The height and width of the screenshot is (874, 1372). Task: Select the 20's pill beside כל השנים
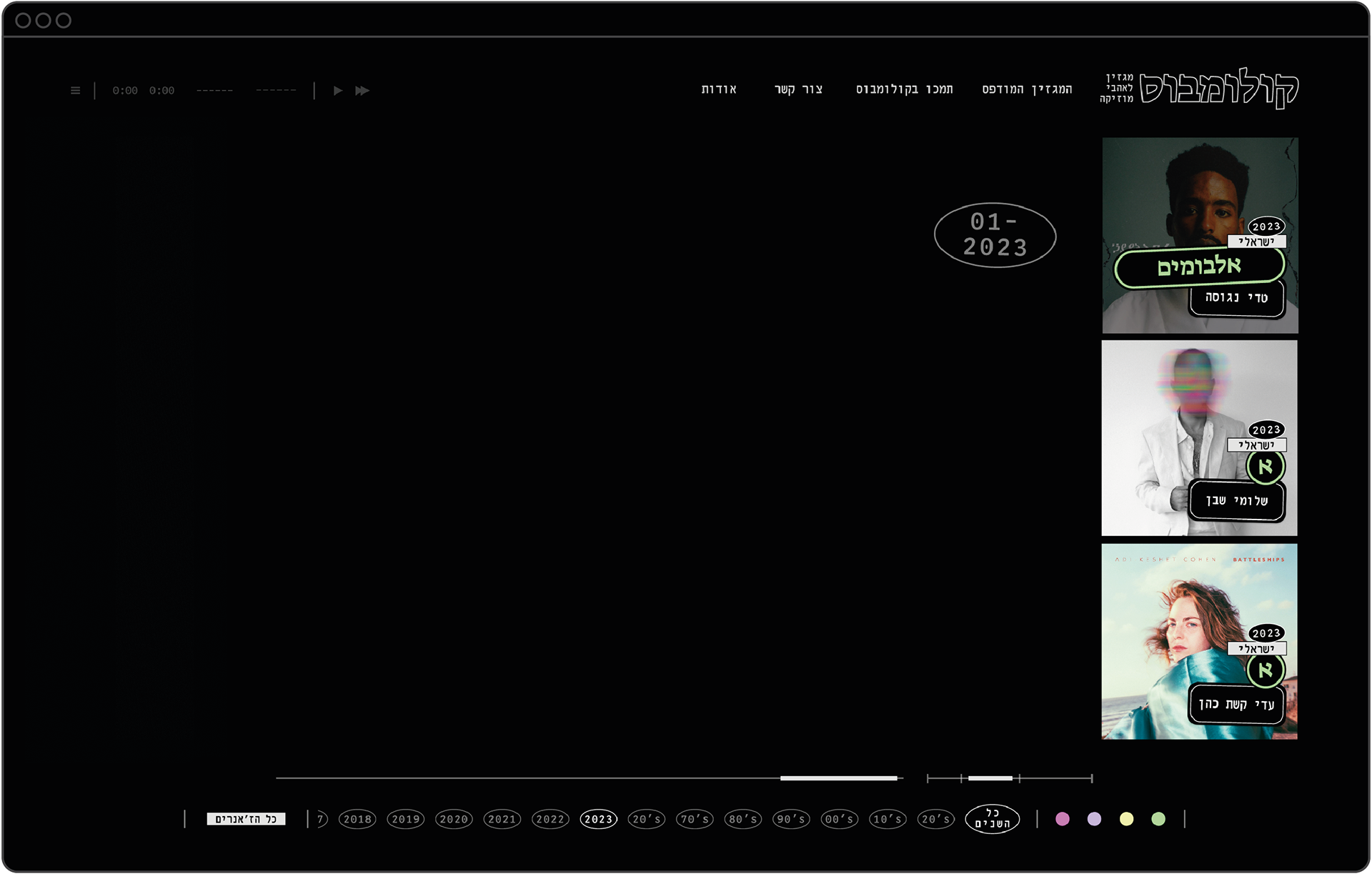(936, 819)
